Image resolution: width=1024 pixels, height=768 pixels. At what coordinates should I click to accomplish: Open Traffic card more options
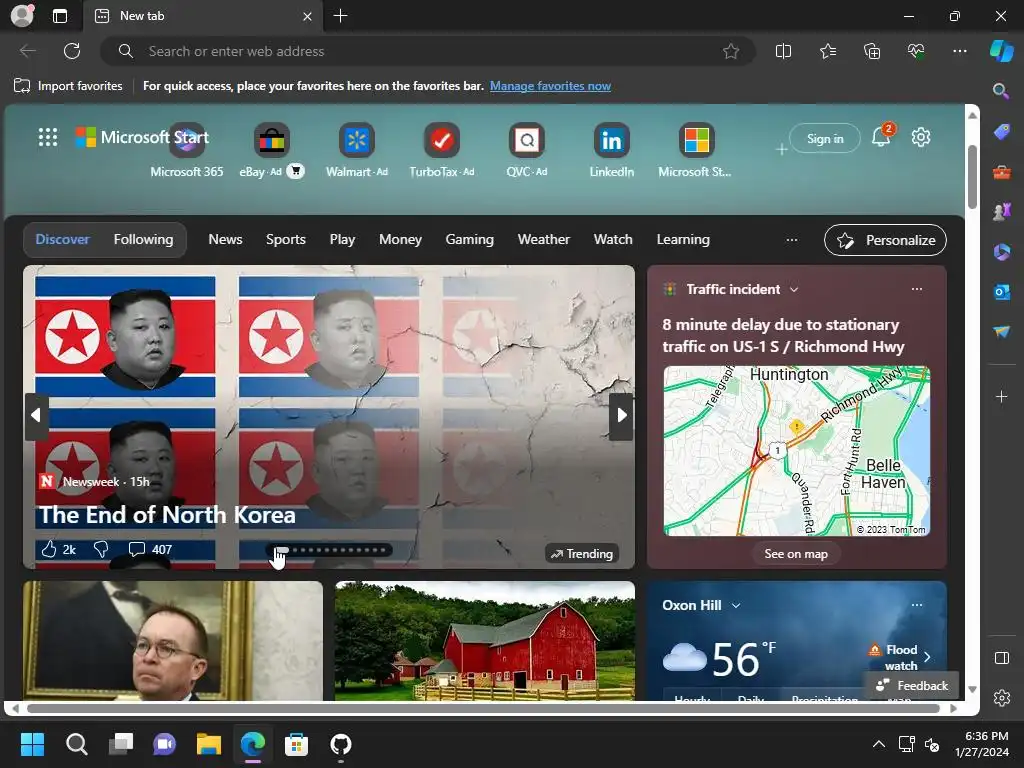pyautogui.click(x=917, y=289)
